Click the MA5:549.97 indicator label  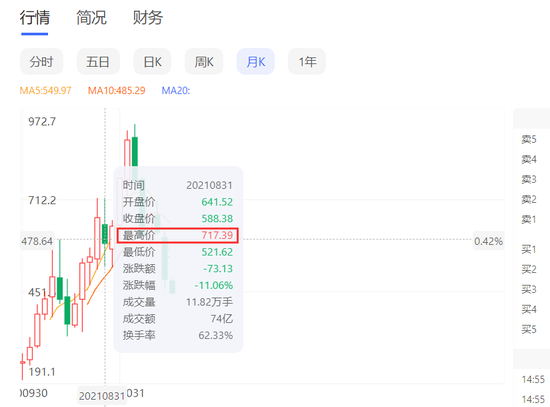pos(46,91)
